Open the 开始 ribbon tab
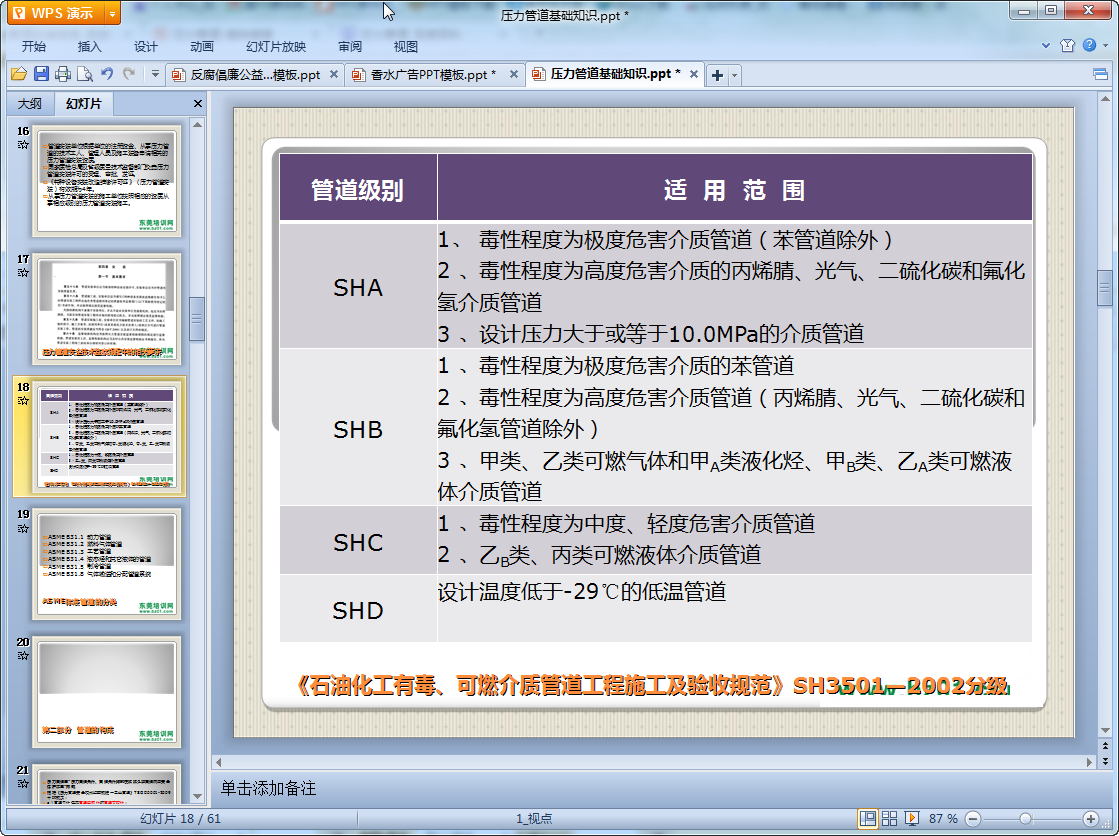The height and width of the screenshot is (836, 1119). coord(34,46)
